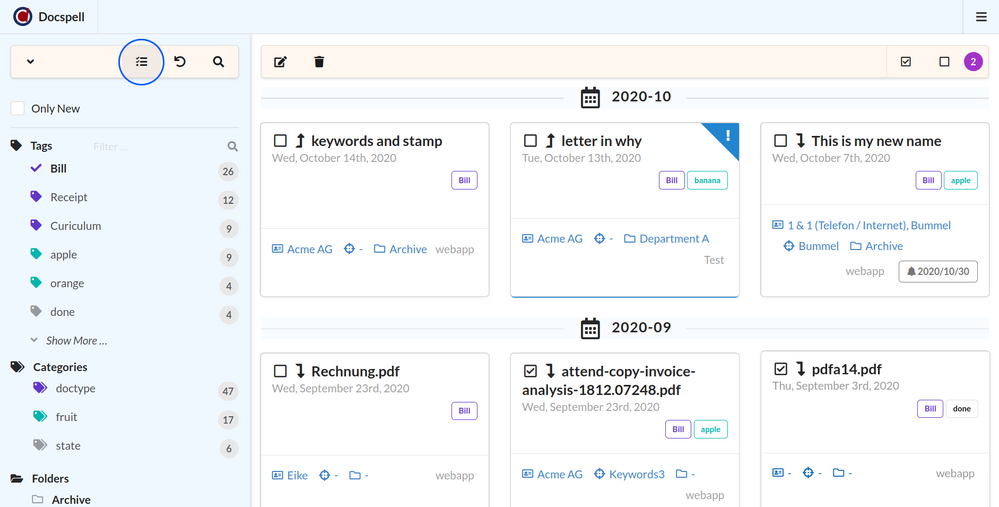
Task: Click the select-all checked box icon
Action: coord(906,62)
